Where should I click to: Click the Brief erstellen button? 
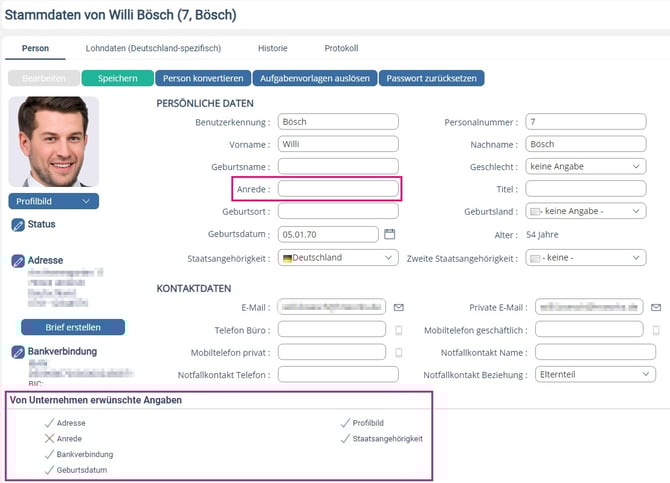(x=73, y=327)
